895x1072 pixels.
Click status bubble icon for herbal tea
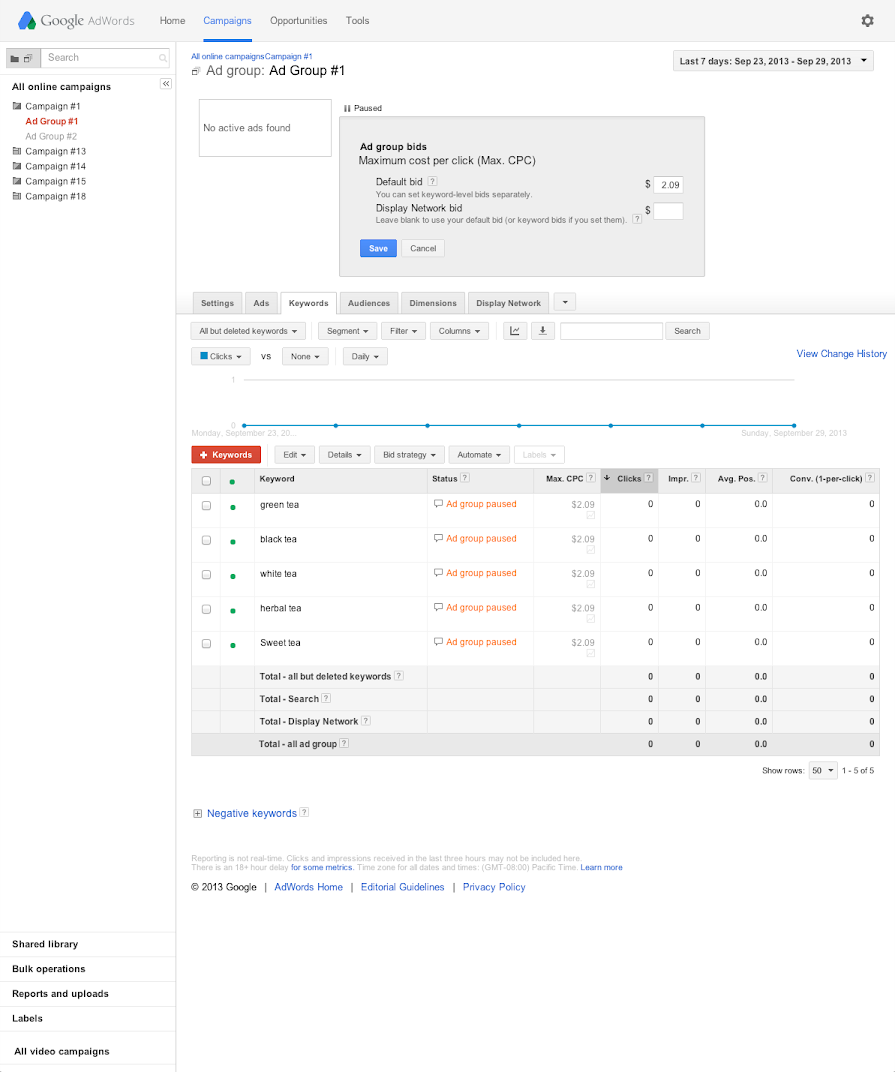pos(438,607)
